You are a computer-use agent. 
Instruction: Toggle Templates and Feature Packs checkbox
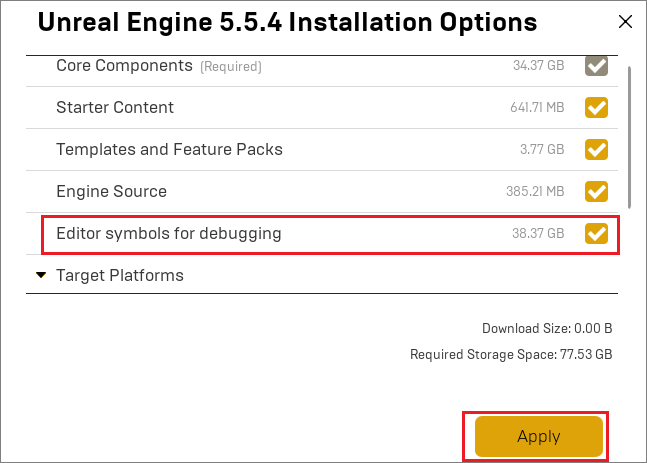coord(596,149)
